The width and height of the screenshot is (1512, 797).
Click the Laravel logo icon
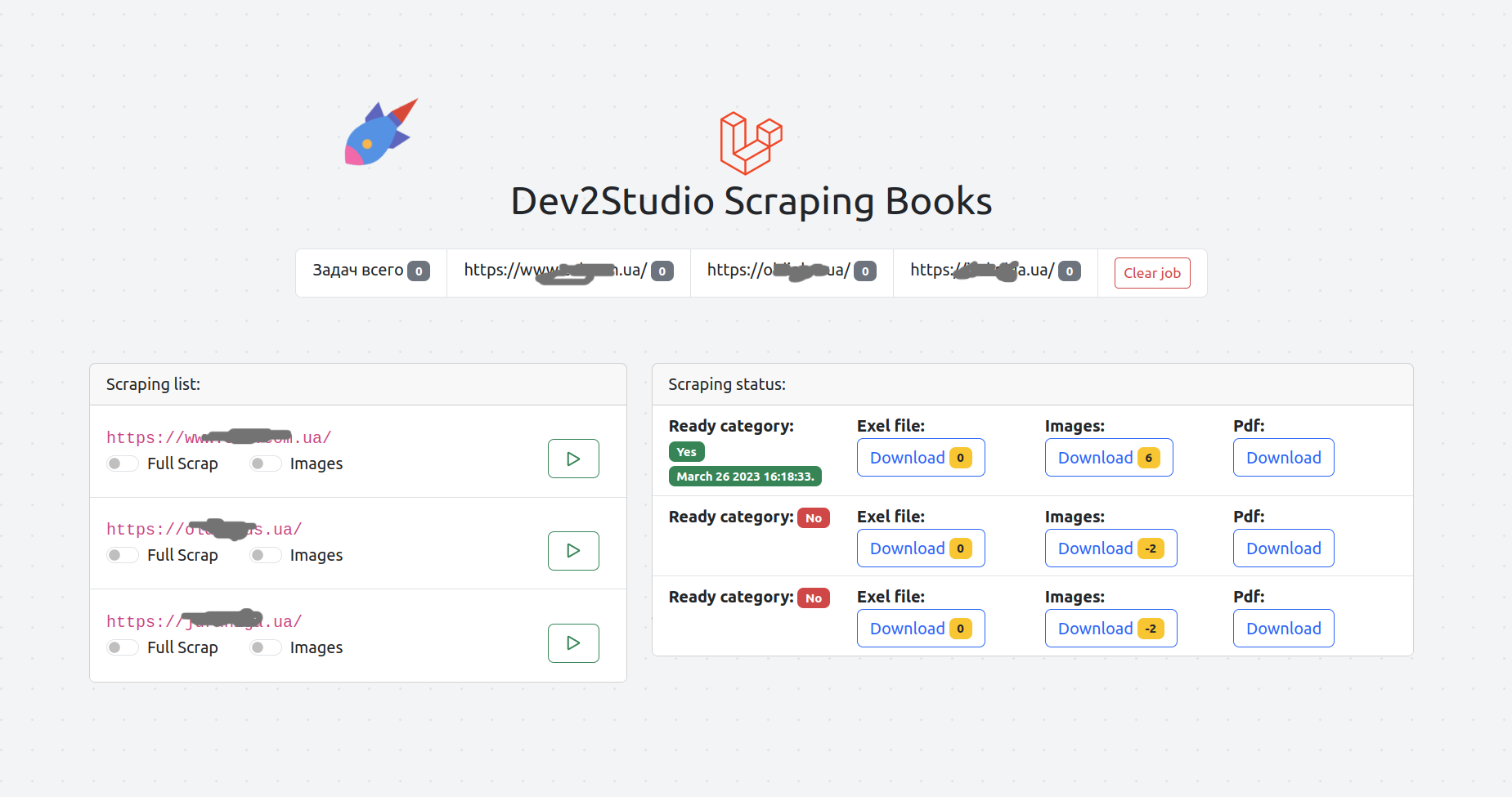751,143
